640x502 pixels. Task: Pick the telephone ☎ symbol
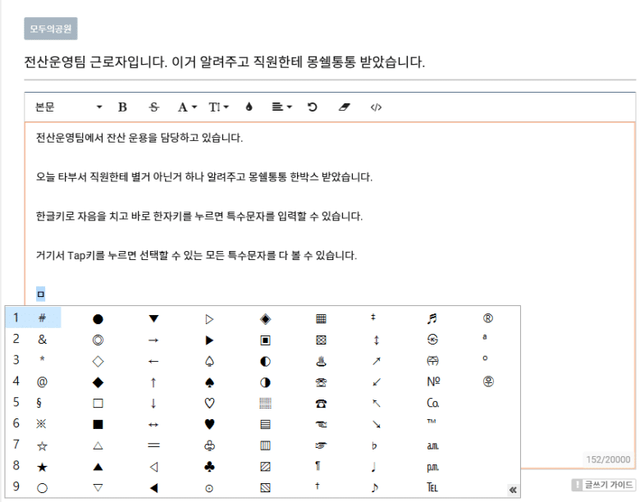[320, 403]
